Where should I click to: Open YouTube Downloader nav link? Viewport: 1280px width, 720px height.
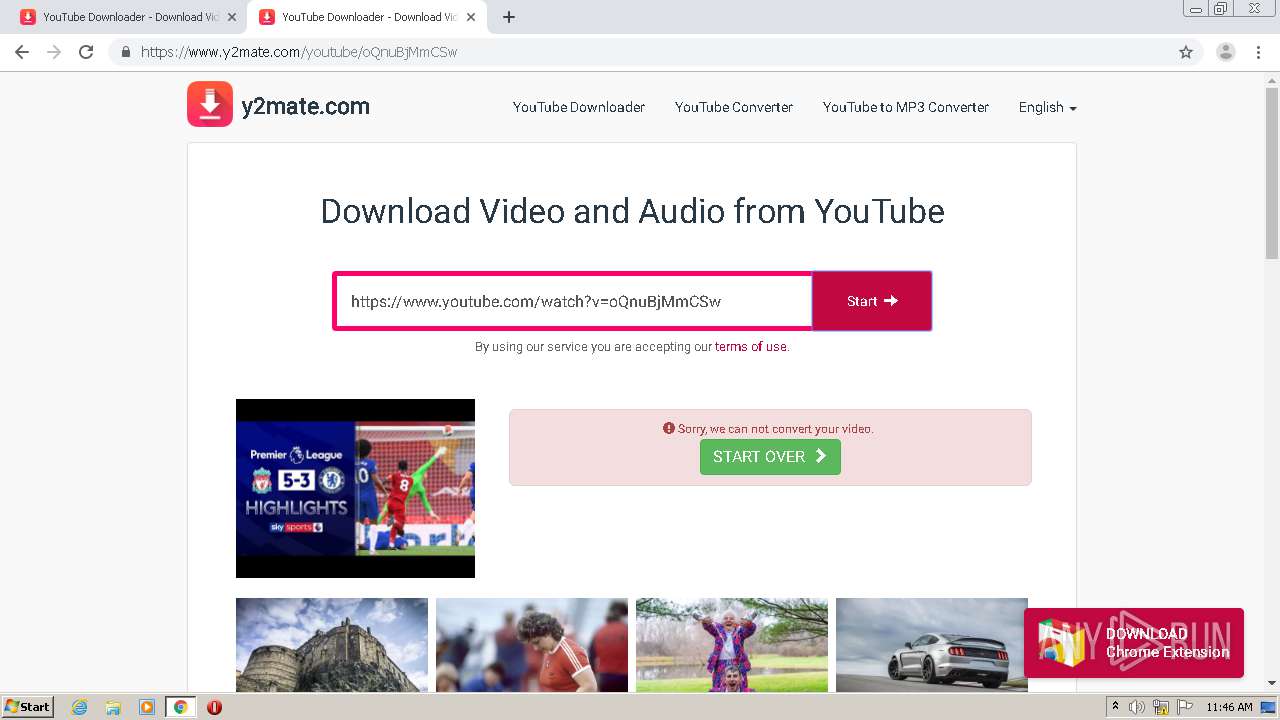point(579,107)
